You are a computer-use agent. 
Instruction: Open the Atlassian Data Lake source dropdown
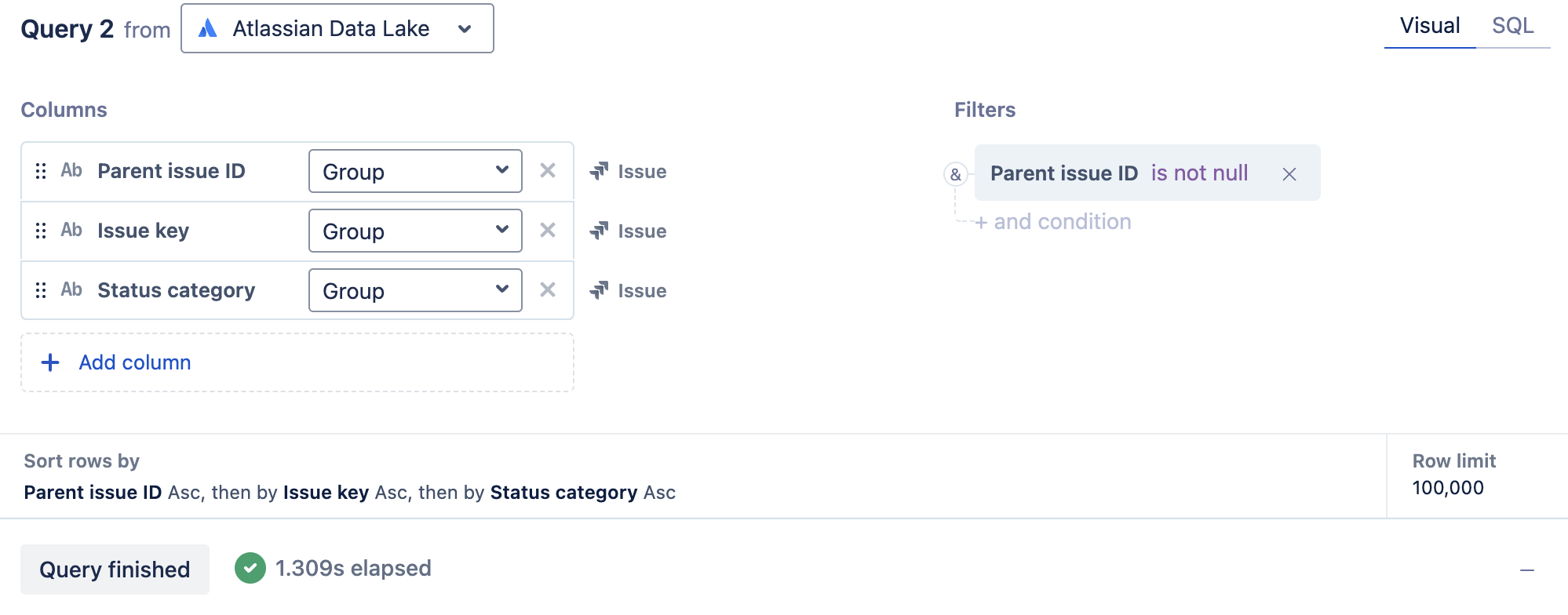point(337,29)
